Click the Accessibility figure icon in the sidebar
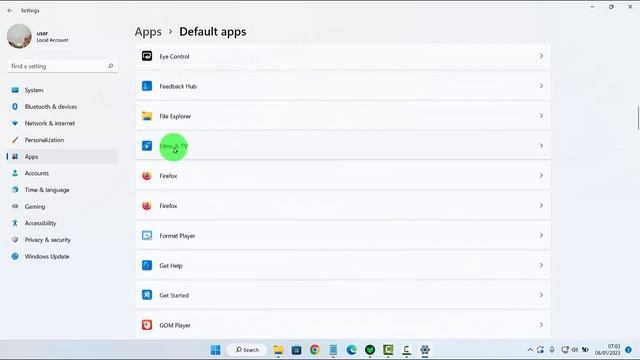 coord(15,223)
